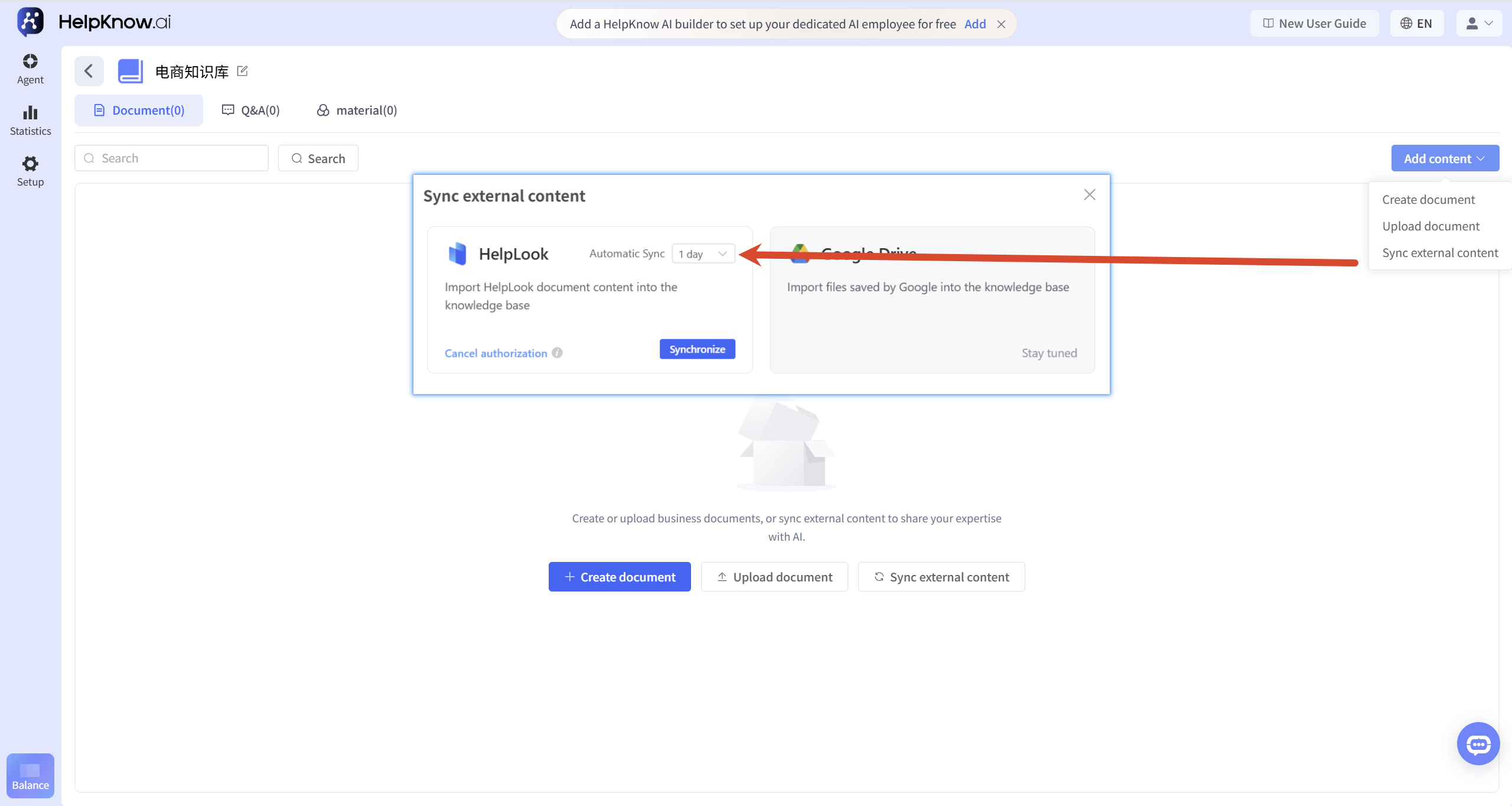Image resolution: width=1512 pixels, height=806 pixels.
Task: Open the Balance widget
Action: [30, 775]
